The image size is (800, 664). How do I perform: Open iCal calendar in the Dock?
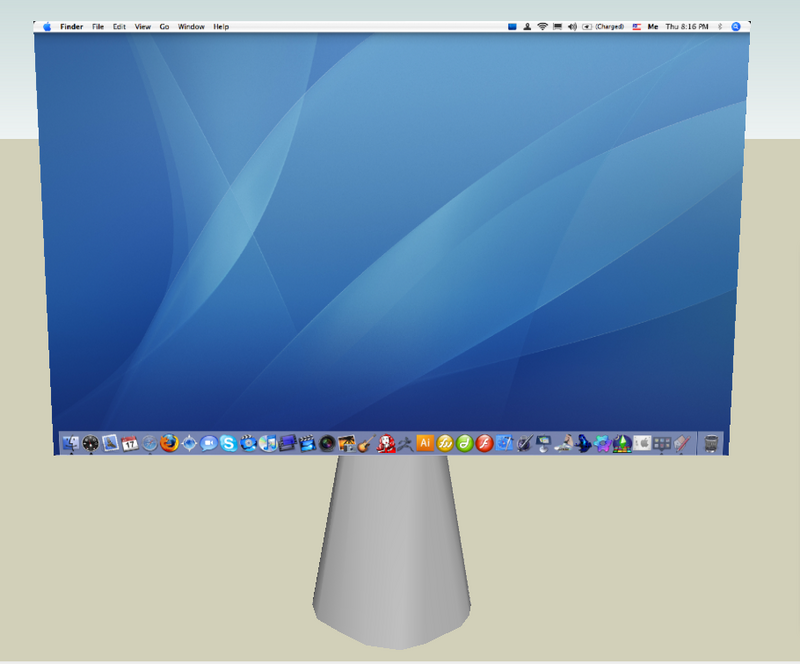tap(130, 443)
